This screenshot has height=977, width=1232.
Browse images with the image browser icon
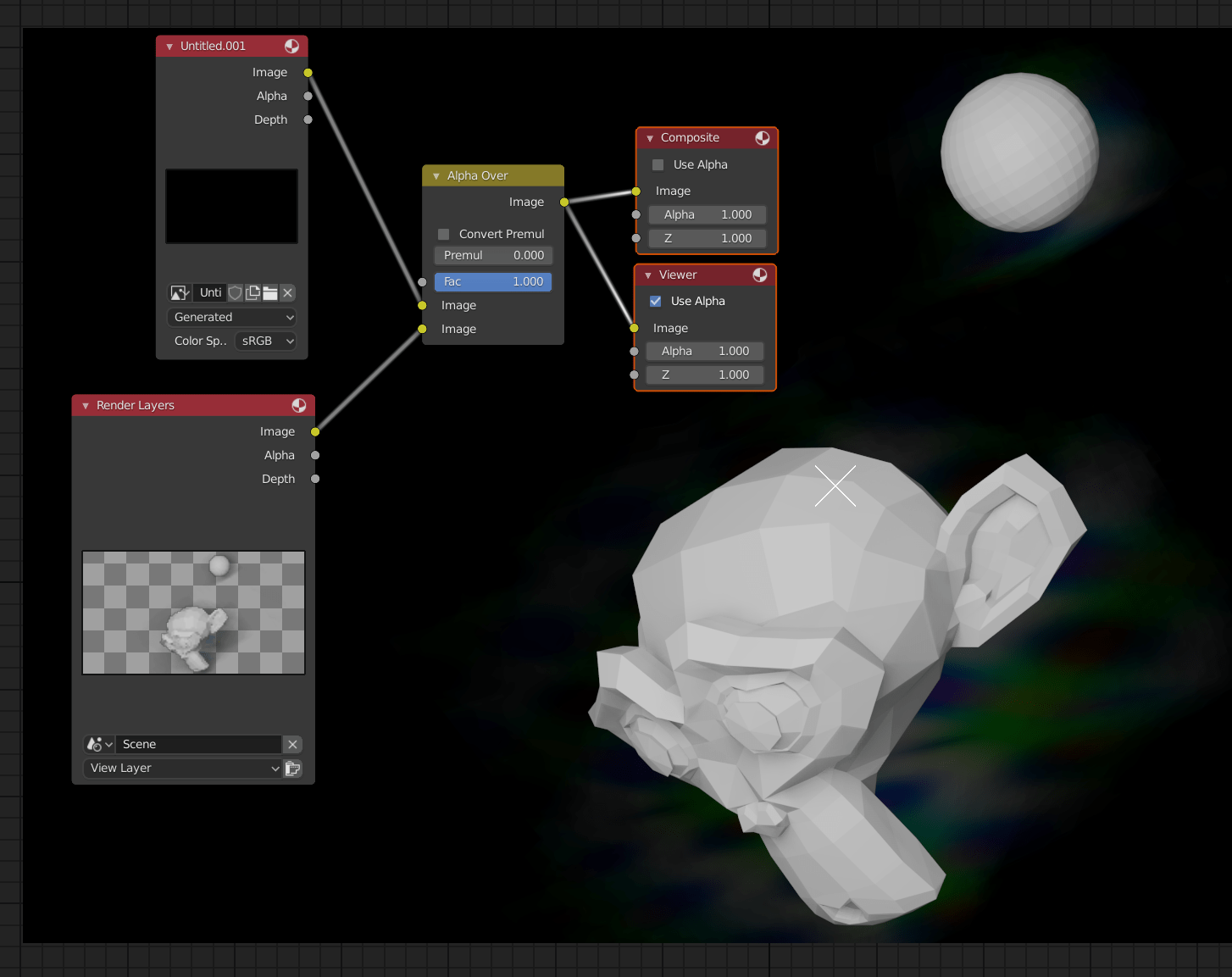[180, 292]
